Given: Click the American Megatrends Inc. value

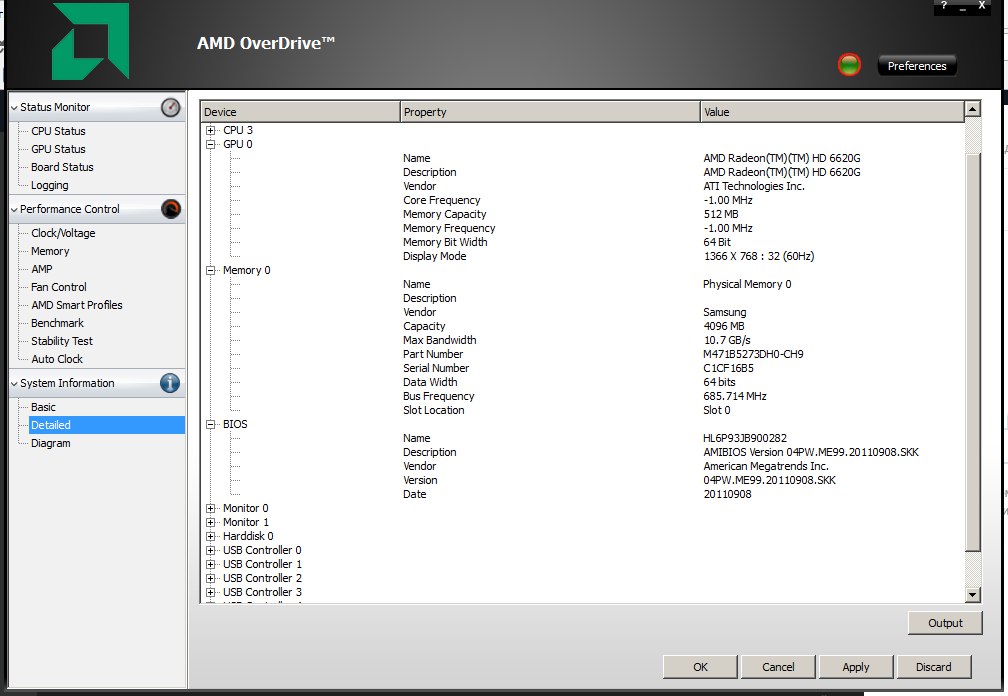Looking at the screenshot, I should tap(766, 467).
